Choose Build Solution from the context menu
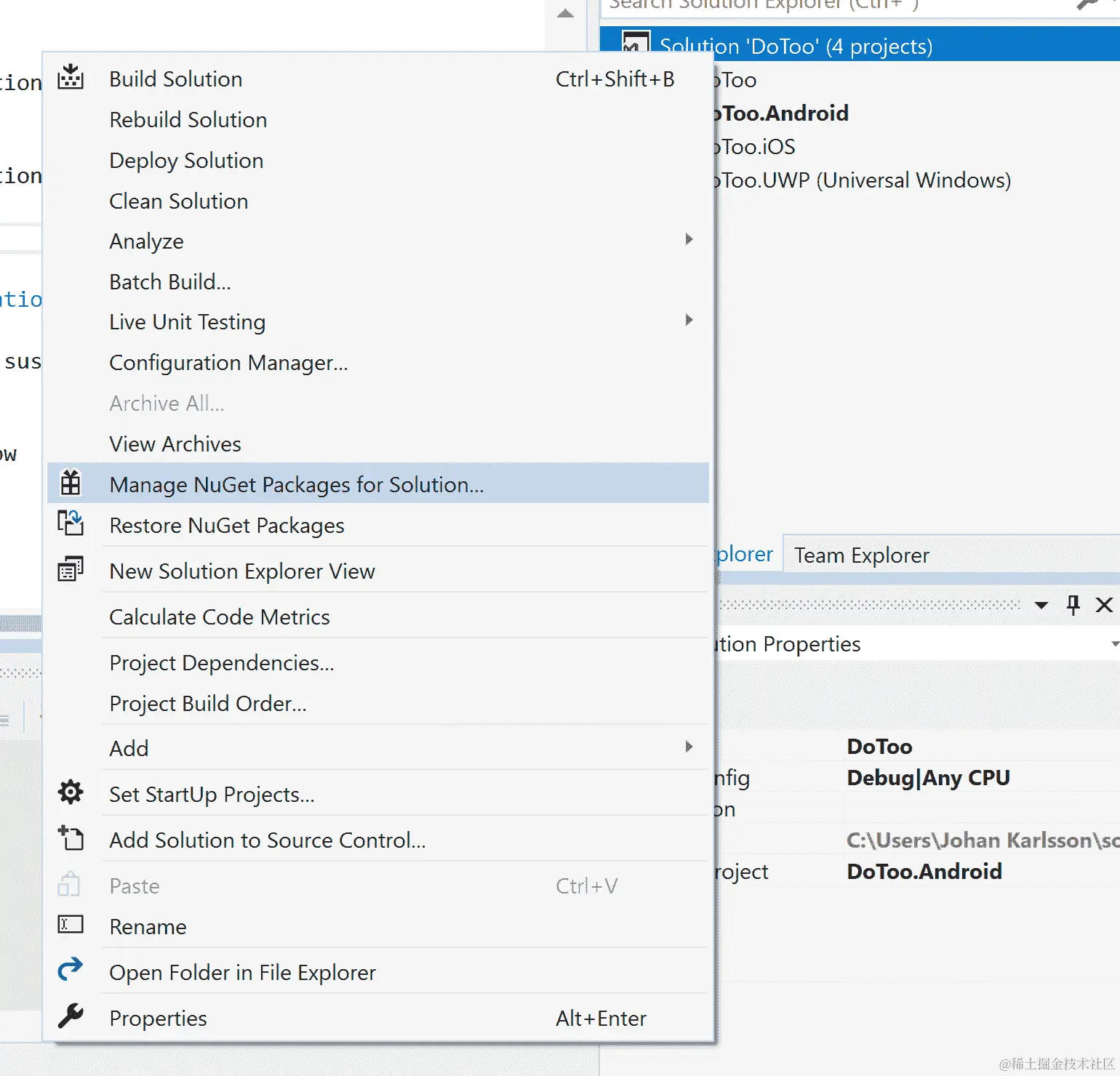Viewport: 1120px width, 1076px height. [378, 79]
